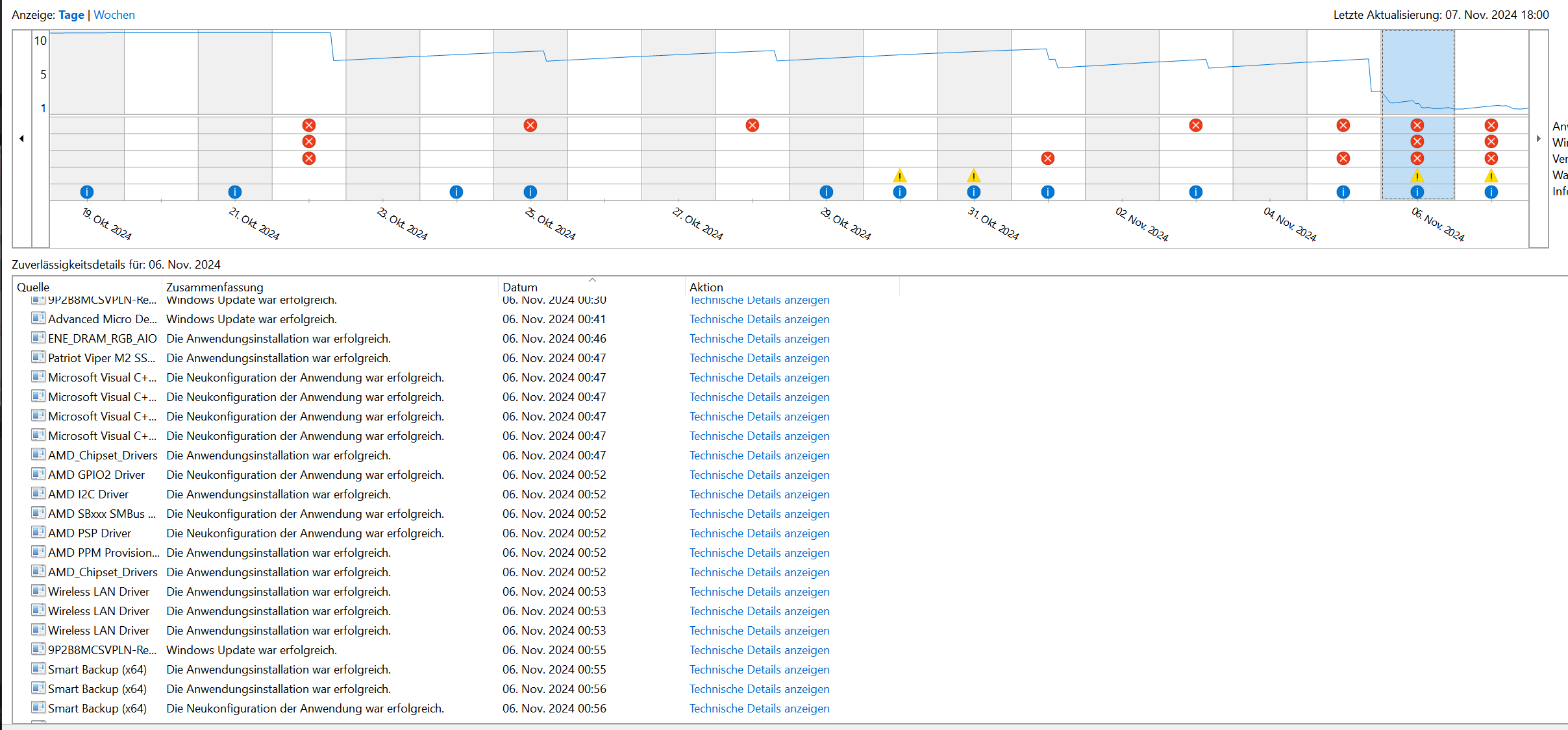Click warning triangle in highlighted 06. Nov. column

coord(1417,176)
